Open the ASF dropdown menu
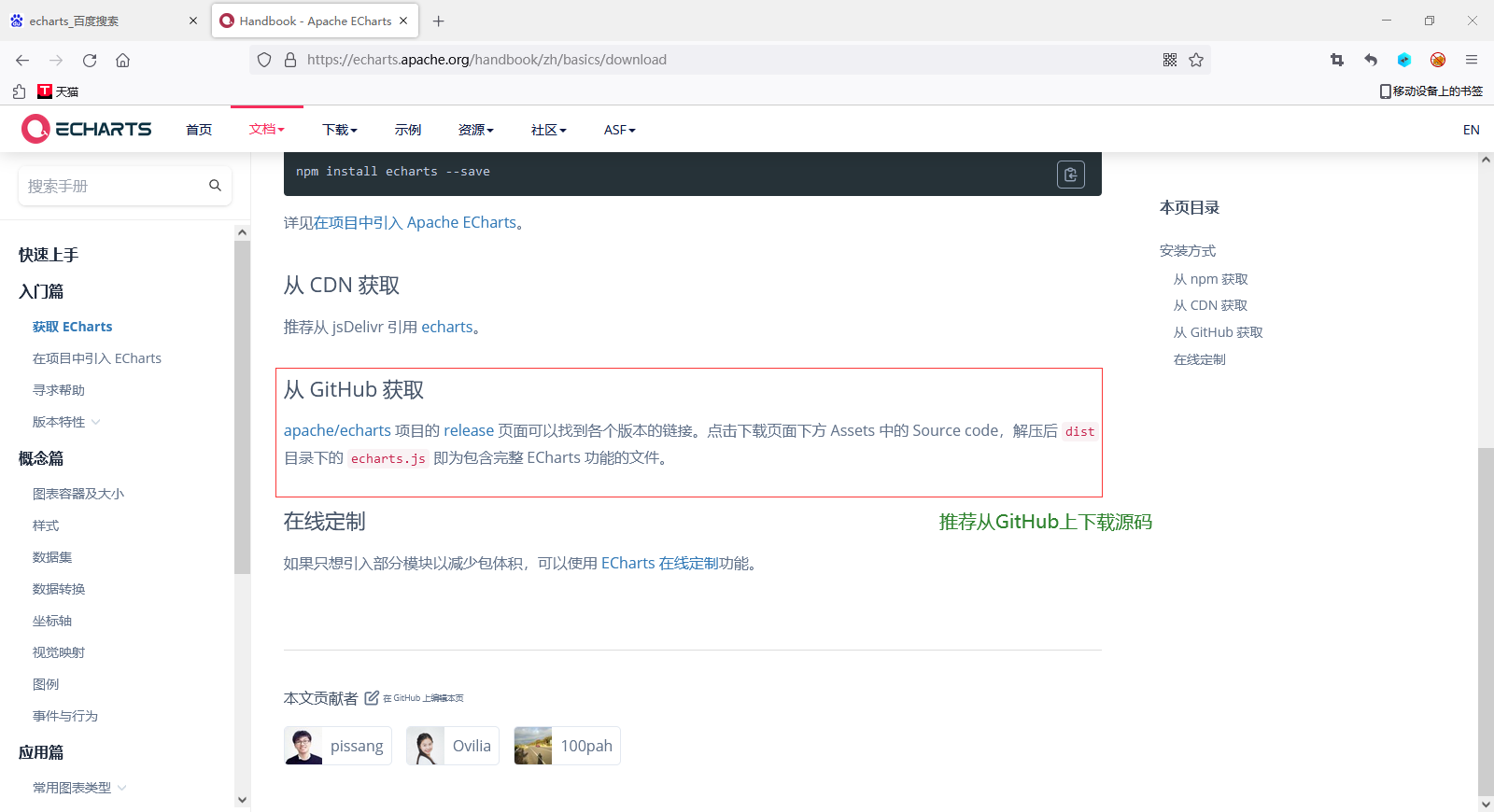 coord(619,130)
